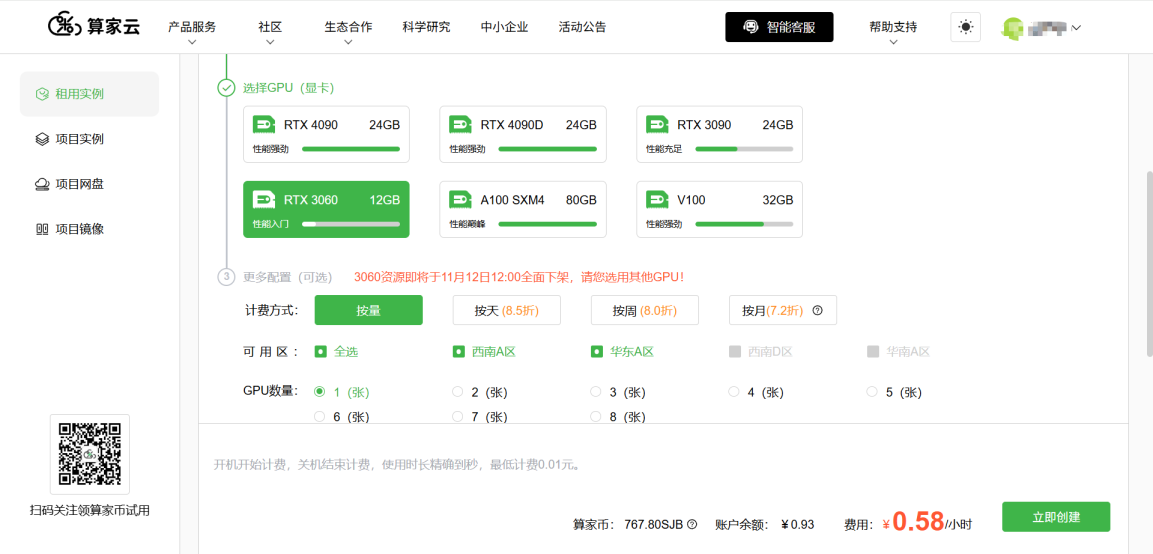
Task: Click the RTX 3090 GPU card icon
Action: [657, 124]
